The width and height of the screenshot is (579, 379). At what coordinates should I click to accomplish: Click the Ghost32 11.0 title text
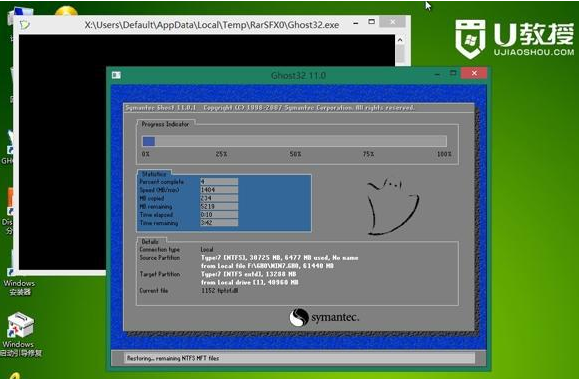point(298,76)
